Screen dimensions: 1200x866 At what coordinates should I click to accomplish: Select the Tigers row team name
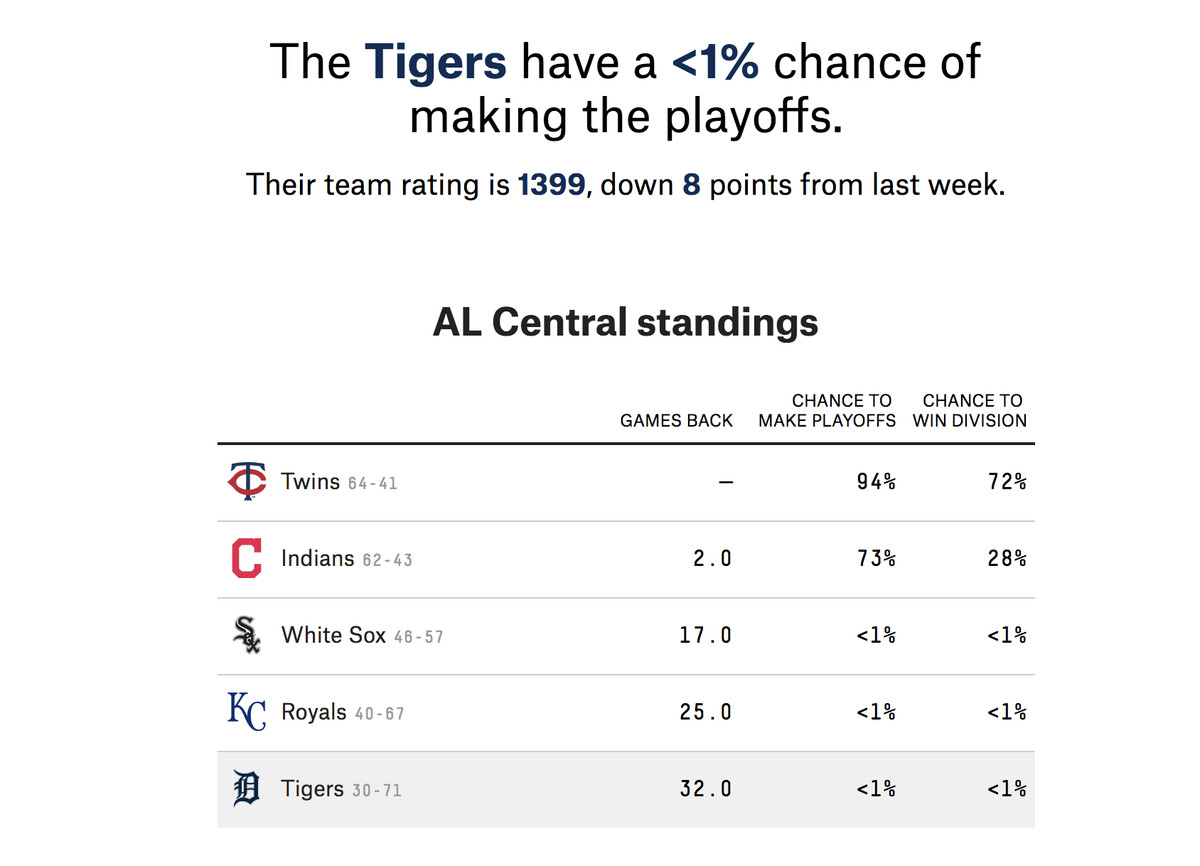313,789
